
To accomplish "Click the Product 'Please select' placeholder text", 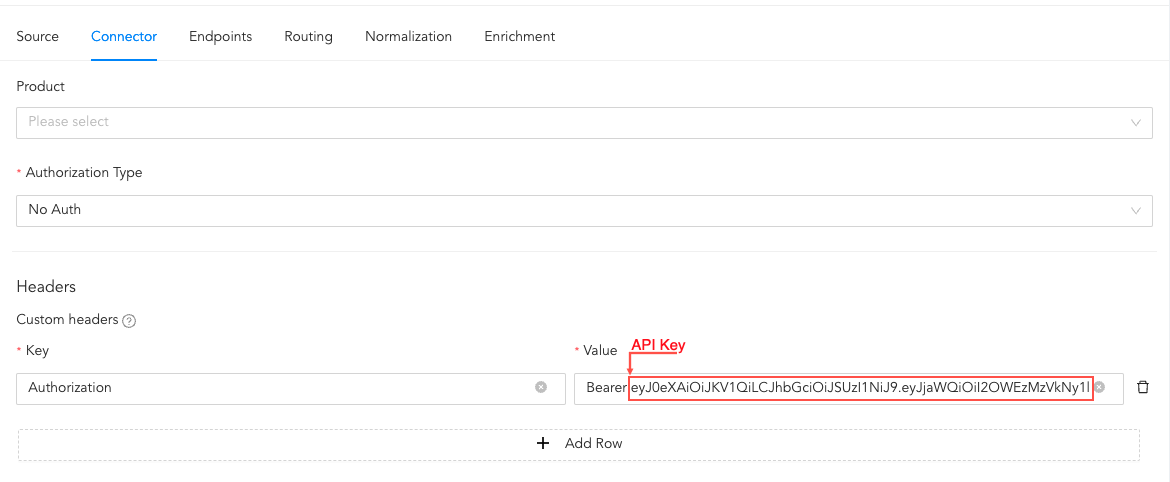I will click(x=69, y=122).
